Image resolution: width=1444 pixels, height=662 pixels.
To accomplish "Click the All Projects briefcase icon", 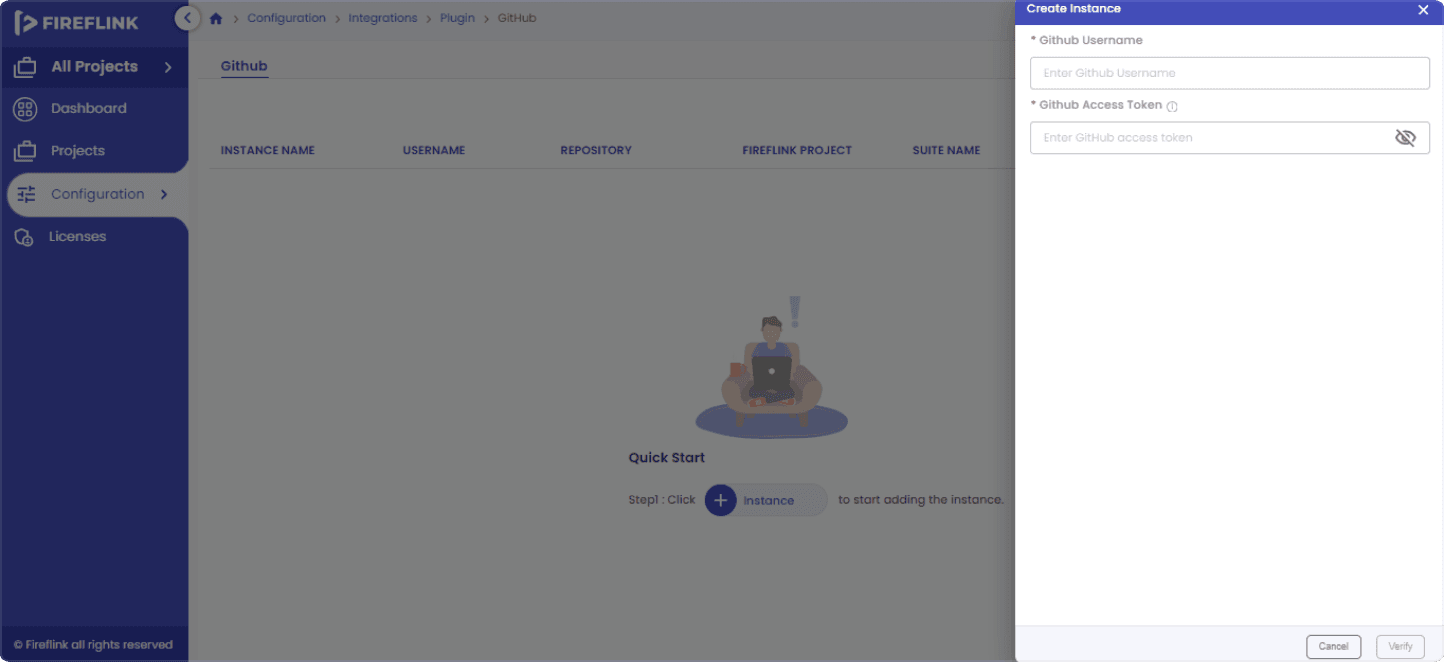I will point(25,67).
